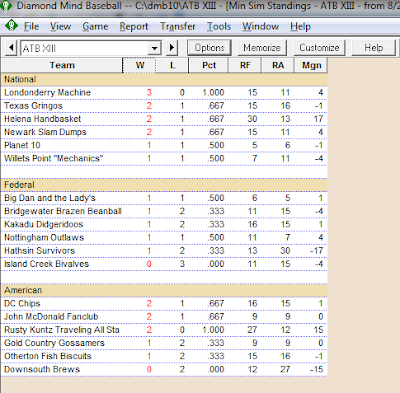Select the Island Creek Bivalves team row
This screenshot has height=393, width=400.
pyautogui.click(x=164, y=264)
